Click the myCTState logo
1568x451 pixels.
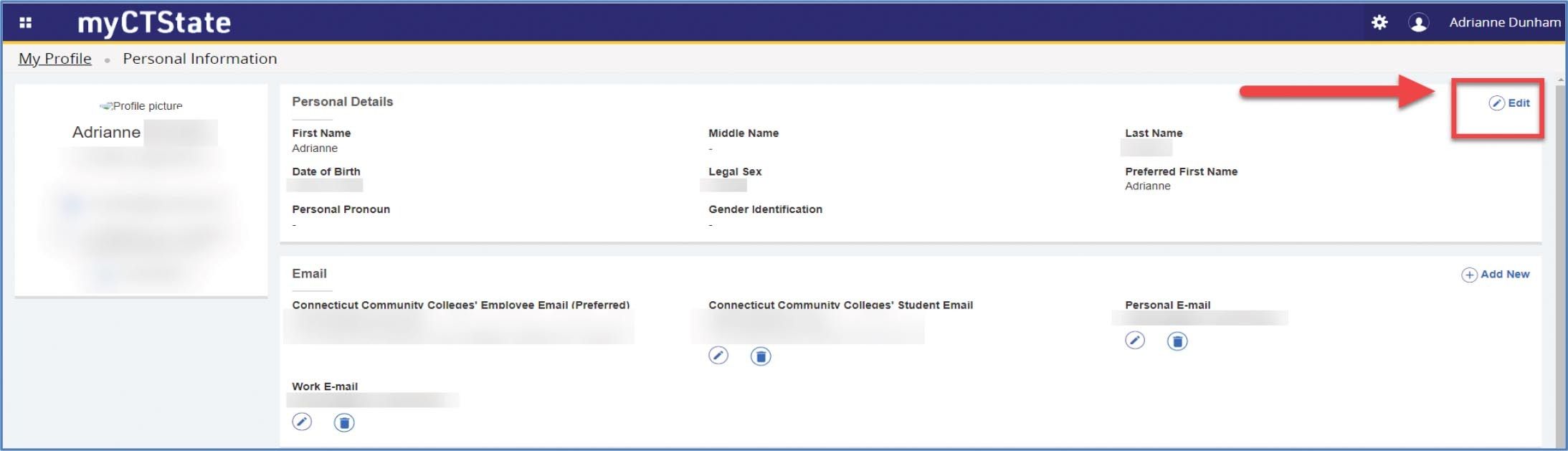pos(154,23)
